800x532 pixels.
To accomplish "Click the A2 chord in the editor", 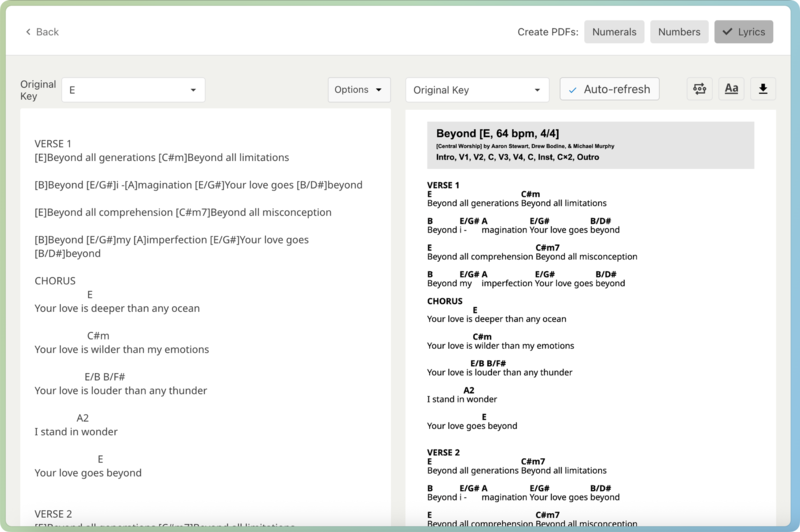I will coord(83,418).
